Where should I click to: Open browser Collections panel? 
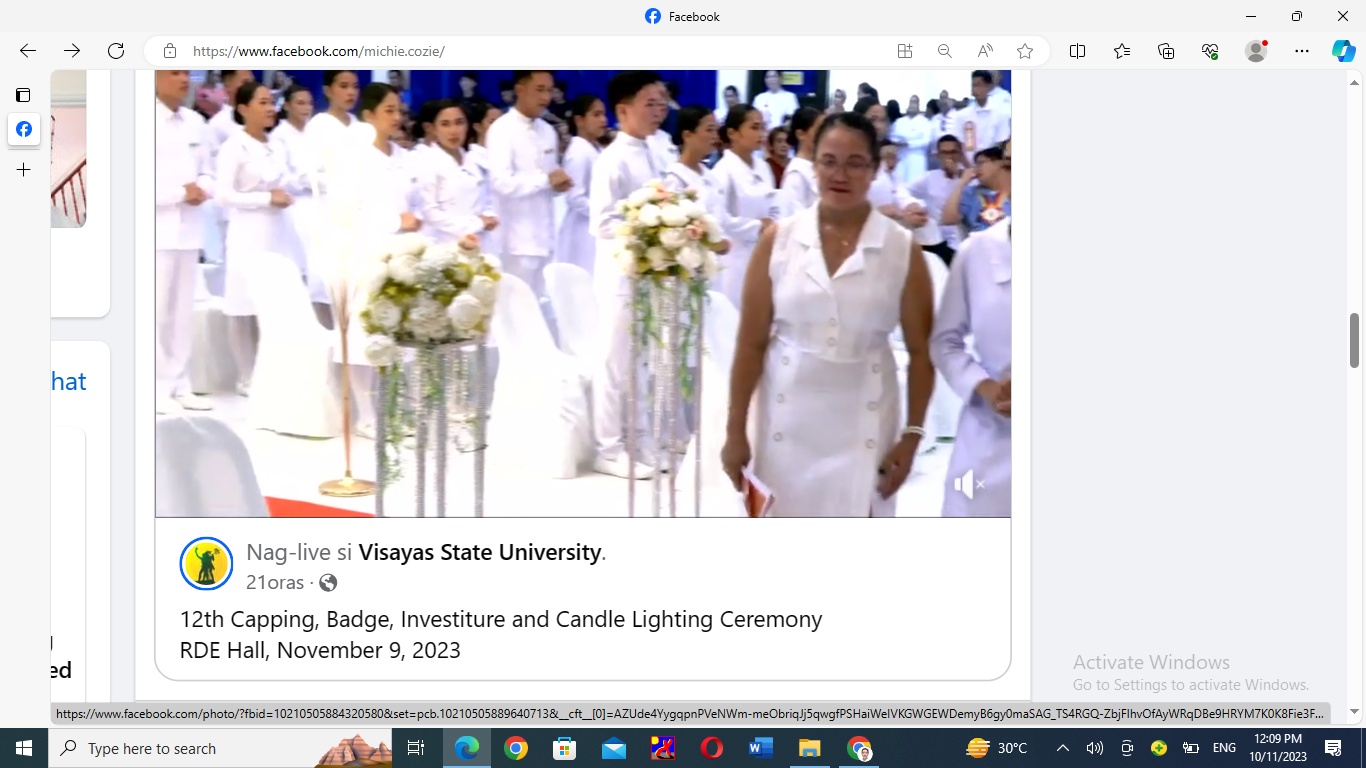pos(1166,51)
